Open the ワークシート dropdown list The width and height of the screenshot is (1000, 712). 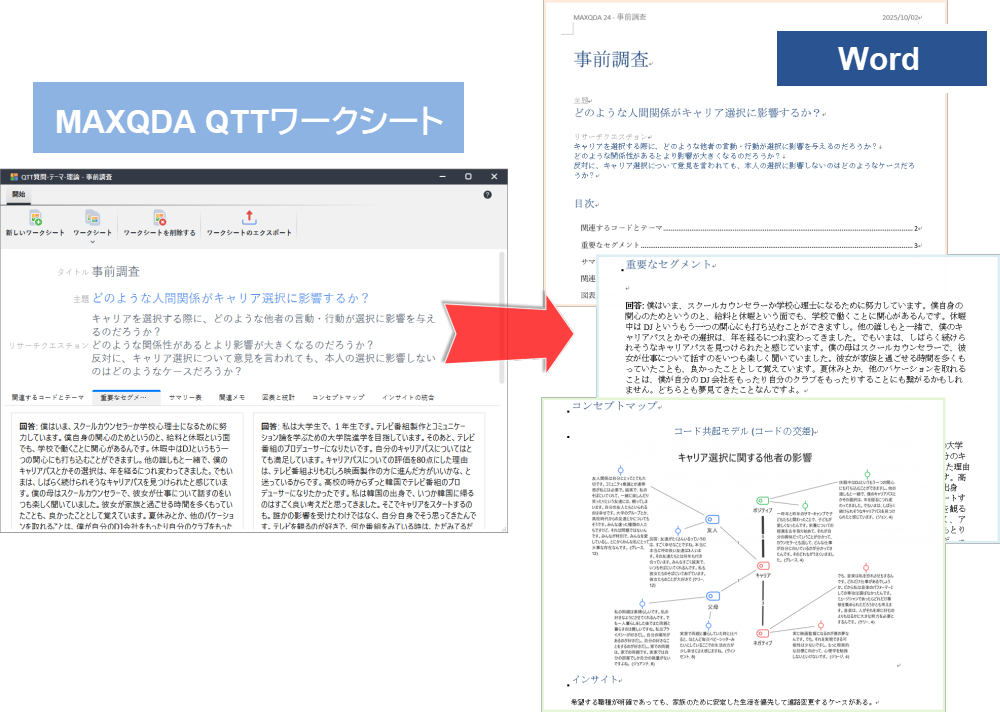pos(92,241)
